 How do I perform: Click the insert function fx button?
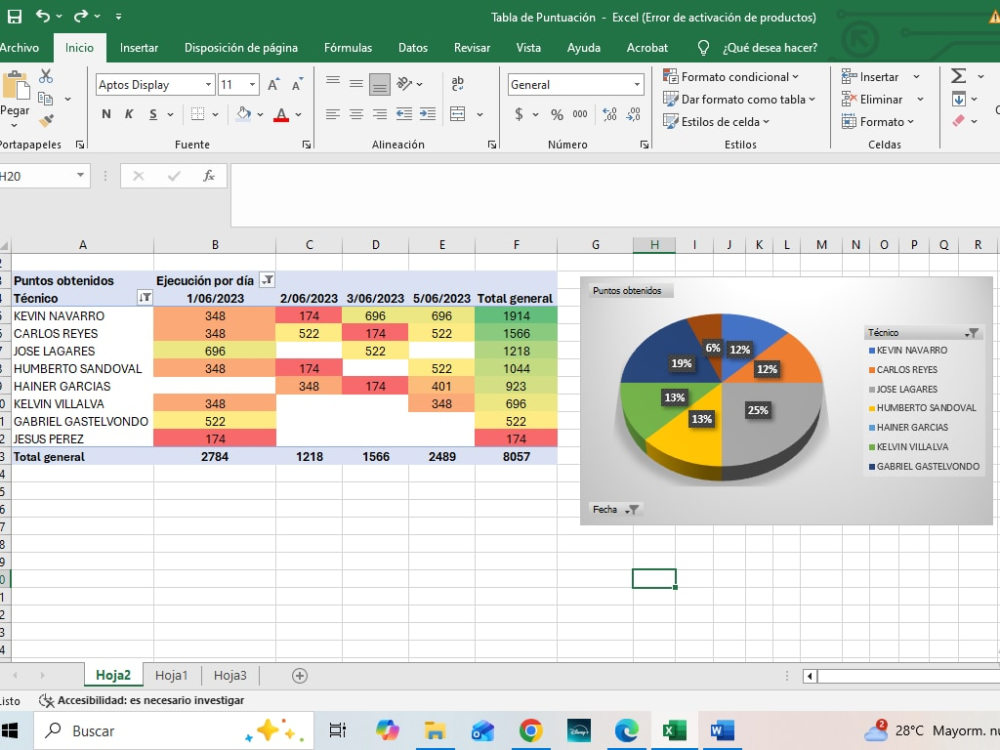coord(209,176)
